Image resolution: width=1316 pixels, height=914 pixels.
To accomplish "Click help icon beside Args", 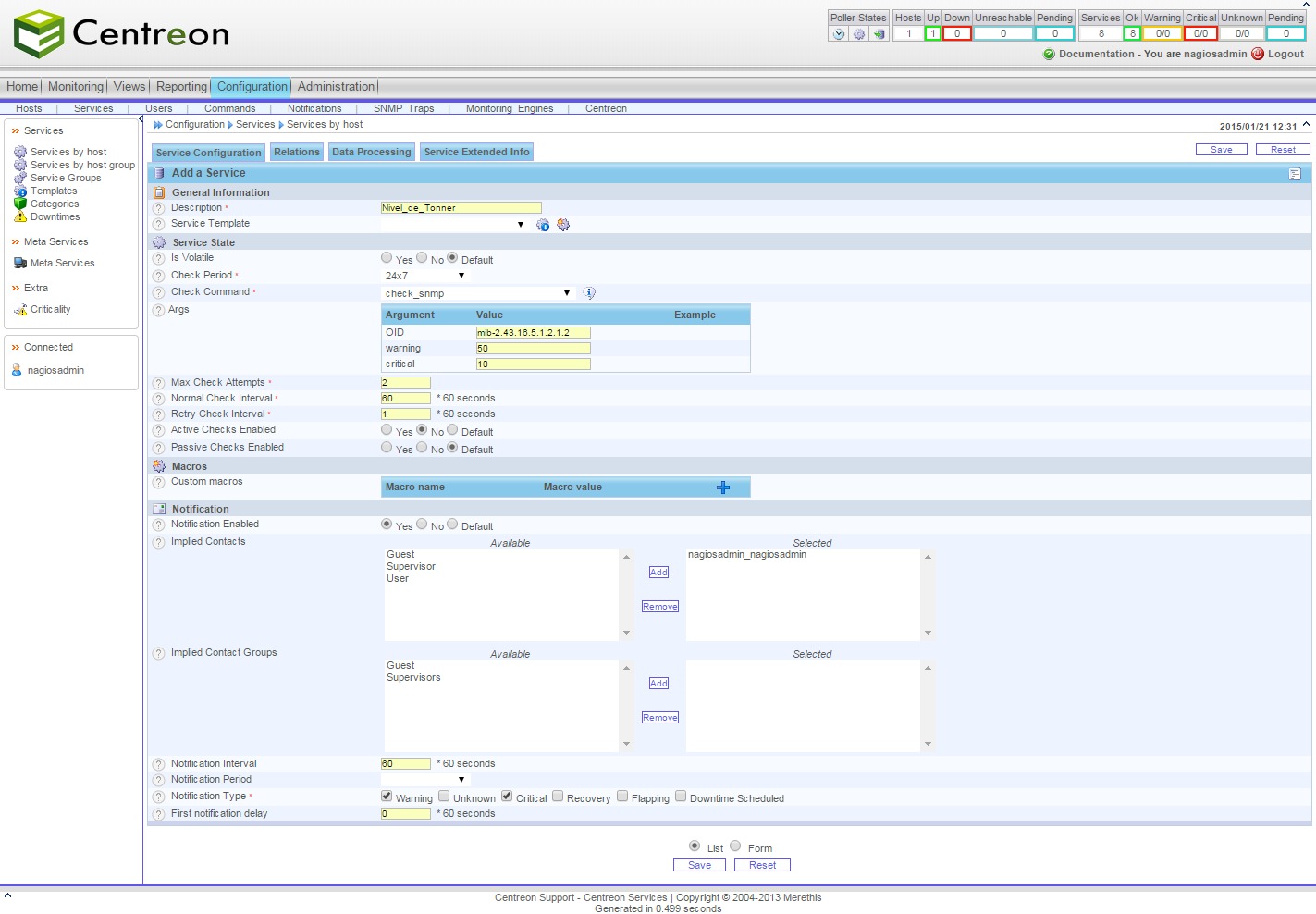I will [x=158, y=310].
